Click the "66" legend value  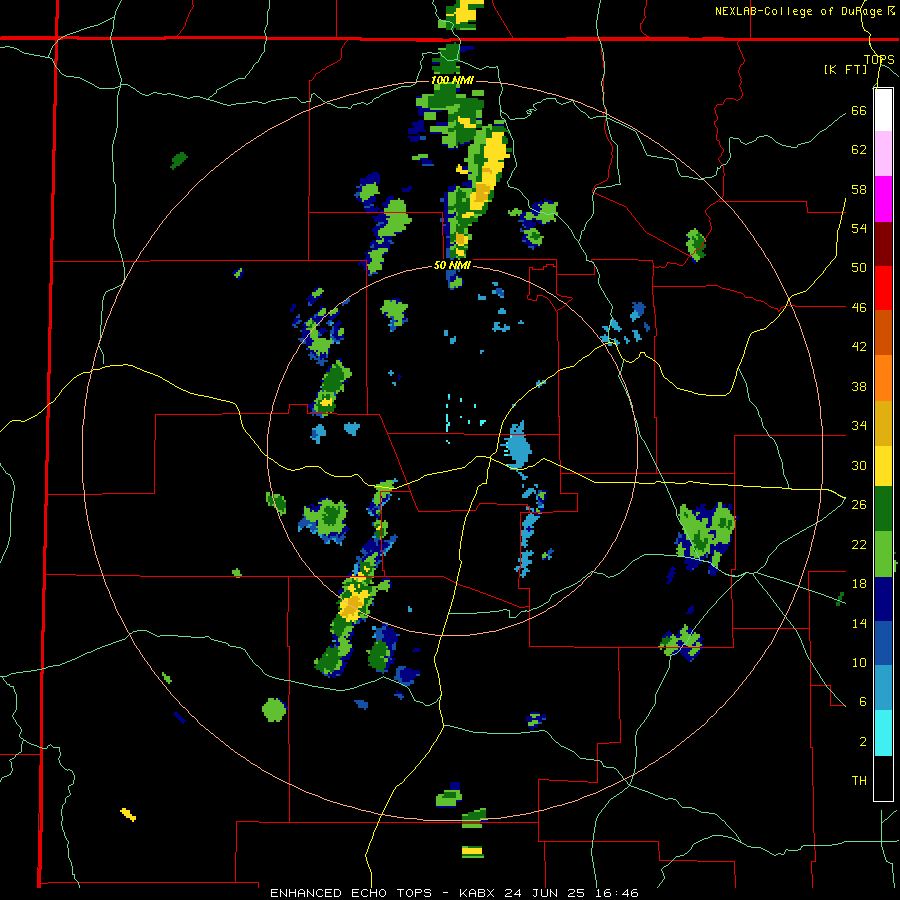[x=859, y=110]
